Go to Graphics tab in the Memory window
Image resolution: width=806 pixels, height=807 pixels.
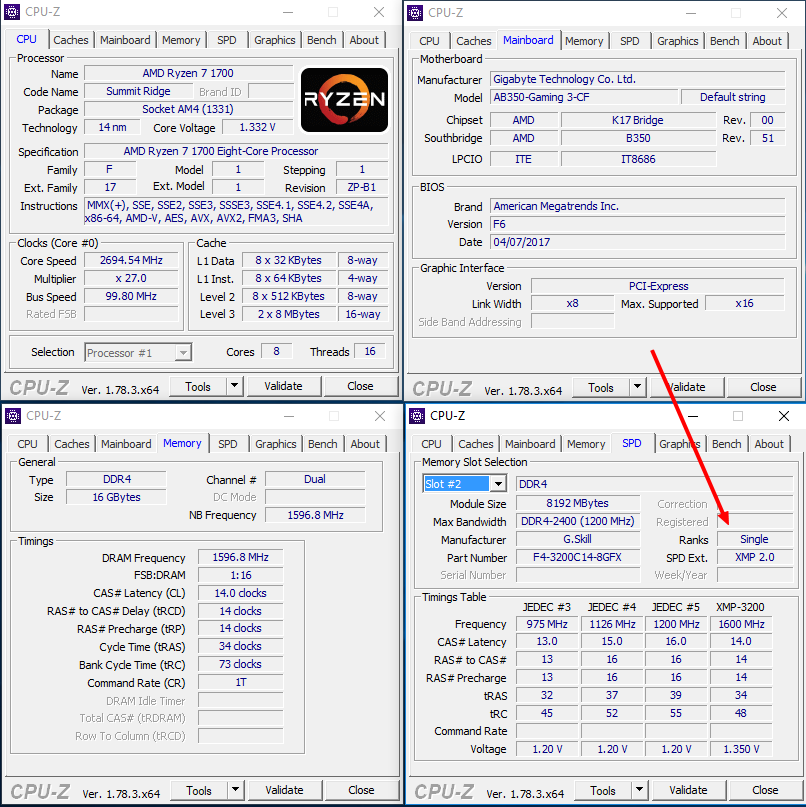tap(275, 444)
